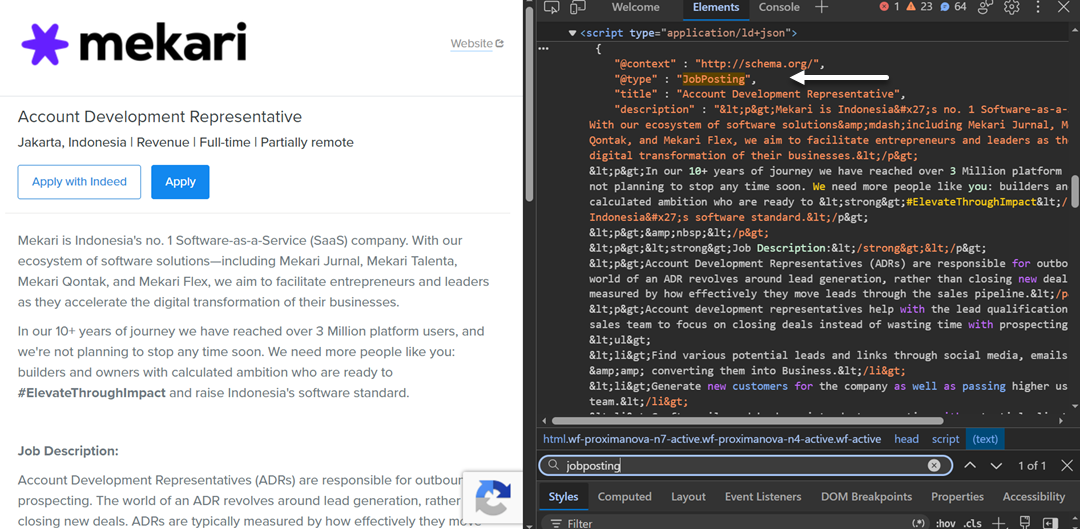1080x529 pixels.
Task: Toggle the computed styles sidebar icon
Action: (x=1050, y=523)
